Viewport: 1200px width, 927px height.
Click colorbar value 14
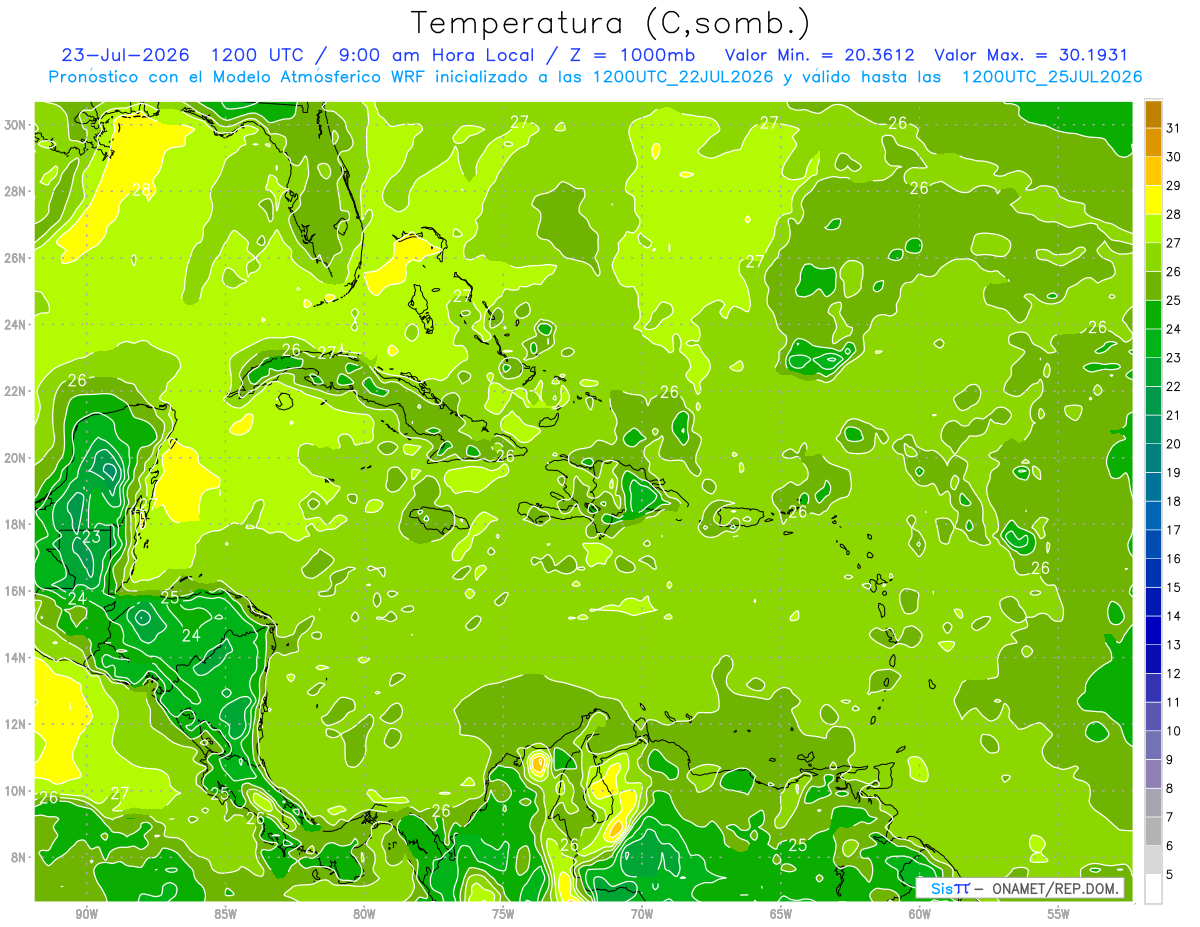[1174, 616]
